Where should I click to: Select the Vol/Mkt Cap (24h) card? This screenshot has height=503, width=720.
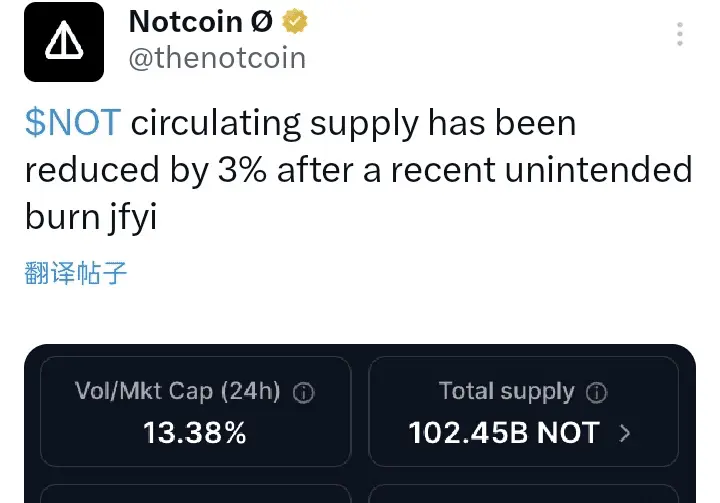(196, 412)
